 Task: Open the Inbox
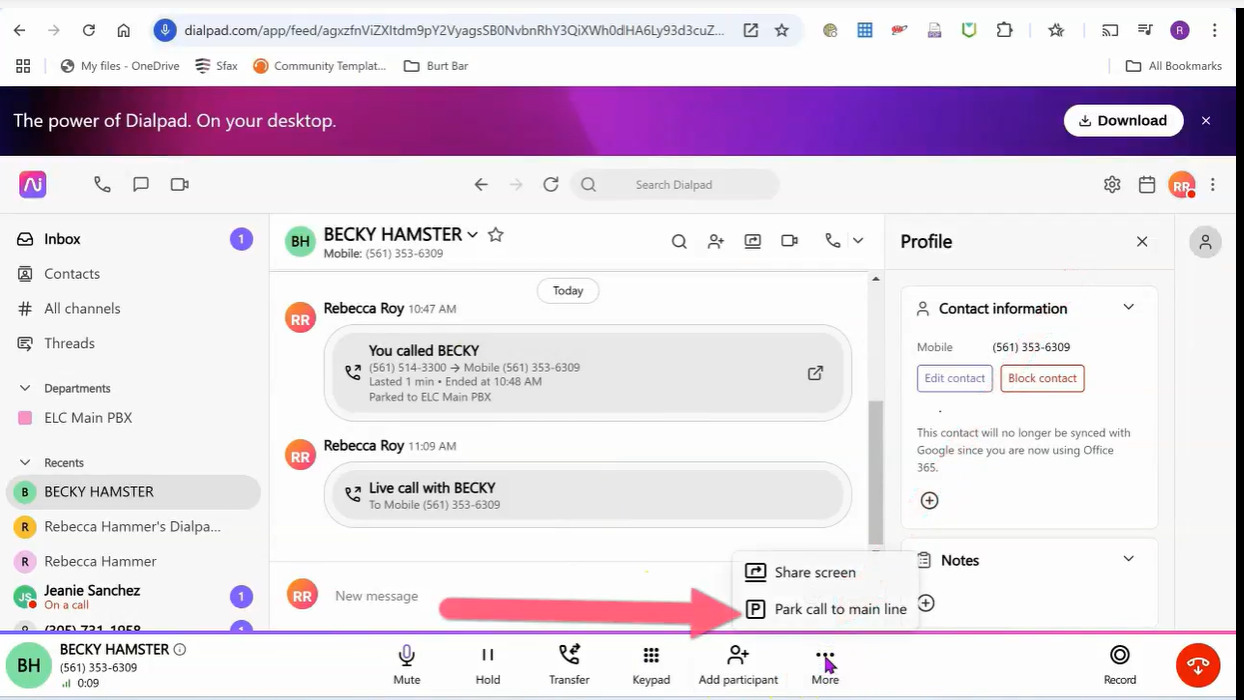click(x=133, y=239)
